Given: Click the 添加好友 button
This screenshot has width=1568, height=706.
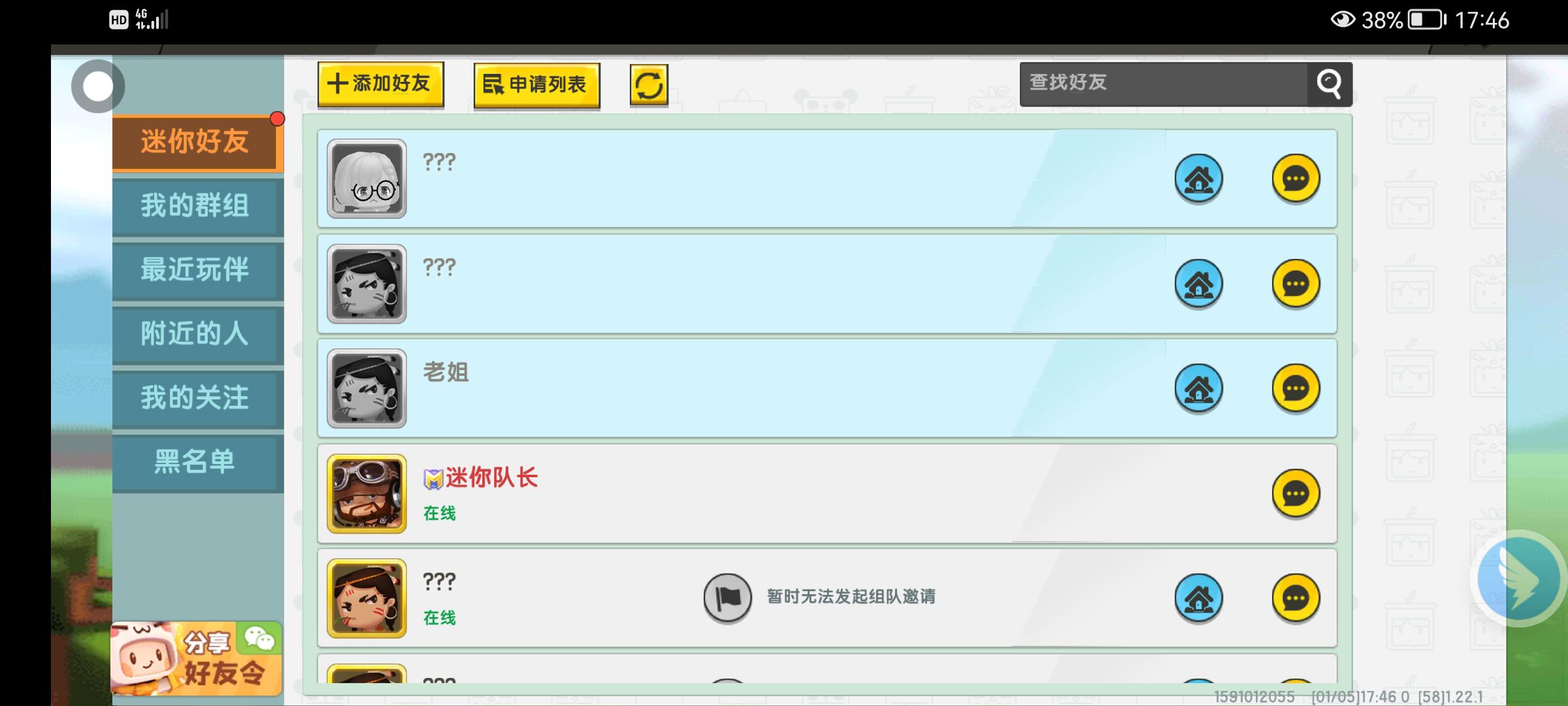Looking at the screenshot, I should pyautogui.click(x=380, y=84).
